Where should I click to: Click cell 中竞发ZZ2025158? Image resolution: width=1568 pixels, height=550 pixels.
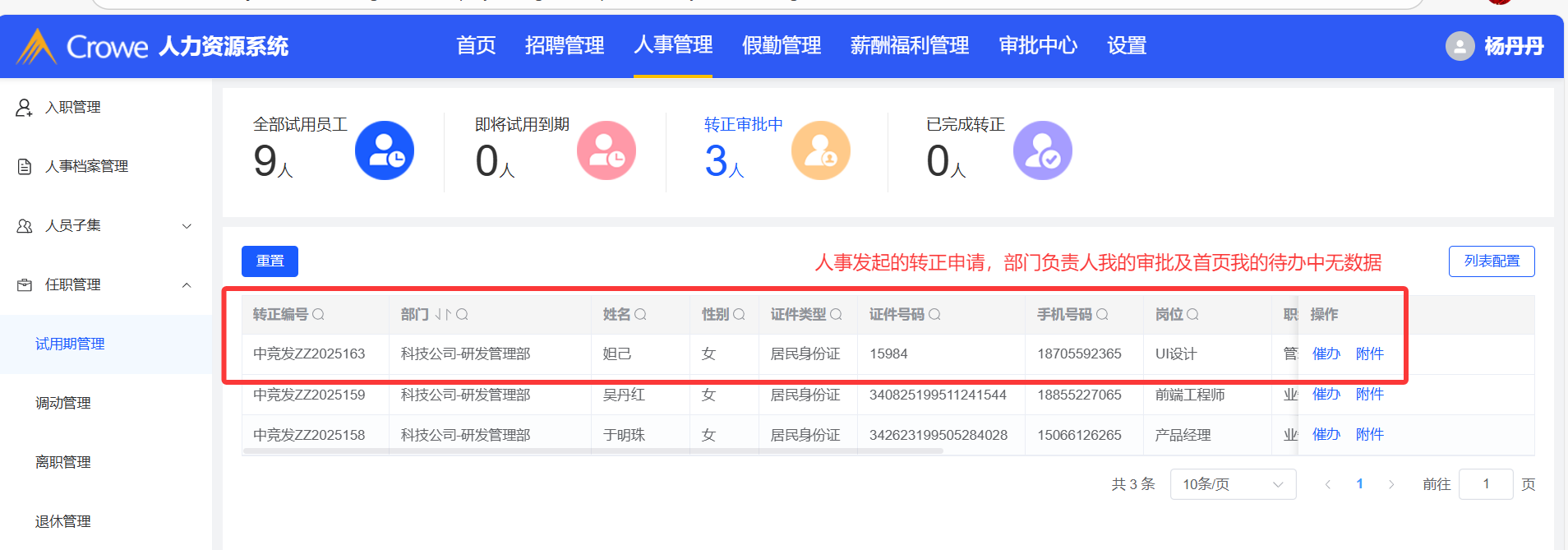[x=309, y=435]
